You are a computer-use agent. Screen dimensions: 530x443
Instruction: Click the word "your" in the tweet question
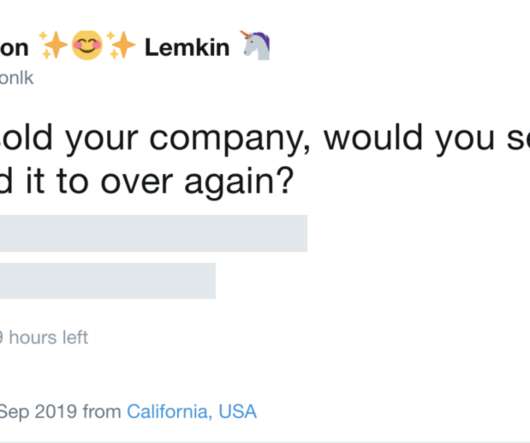pos(101,140)
